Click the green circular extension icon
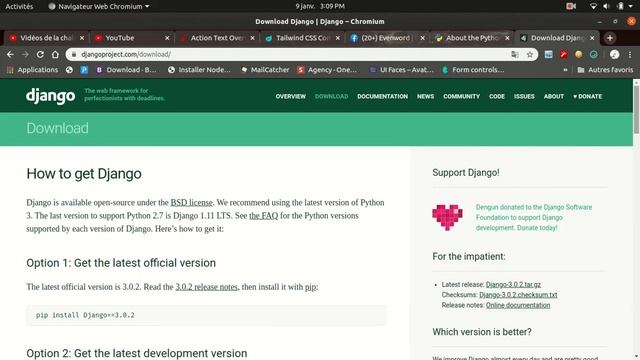 point(593,54)
